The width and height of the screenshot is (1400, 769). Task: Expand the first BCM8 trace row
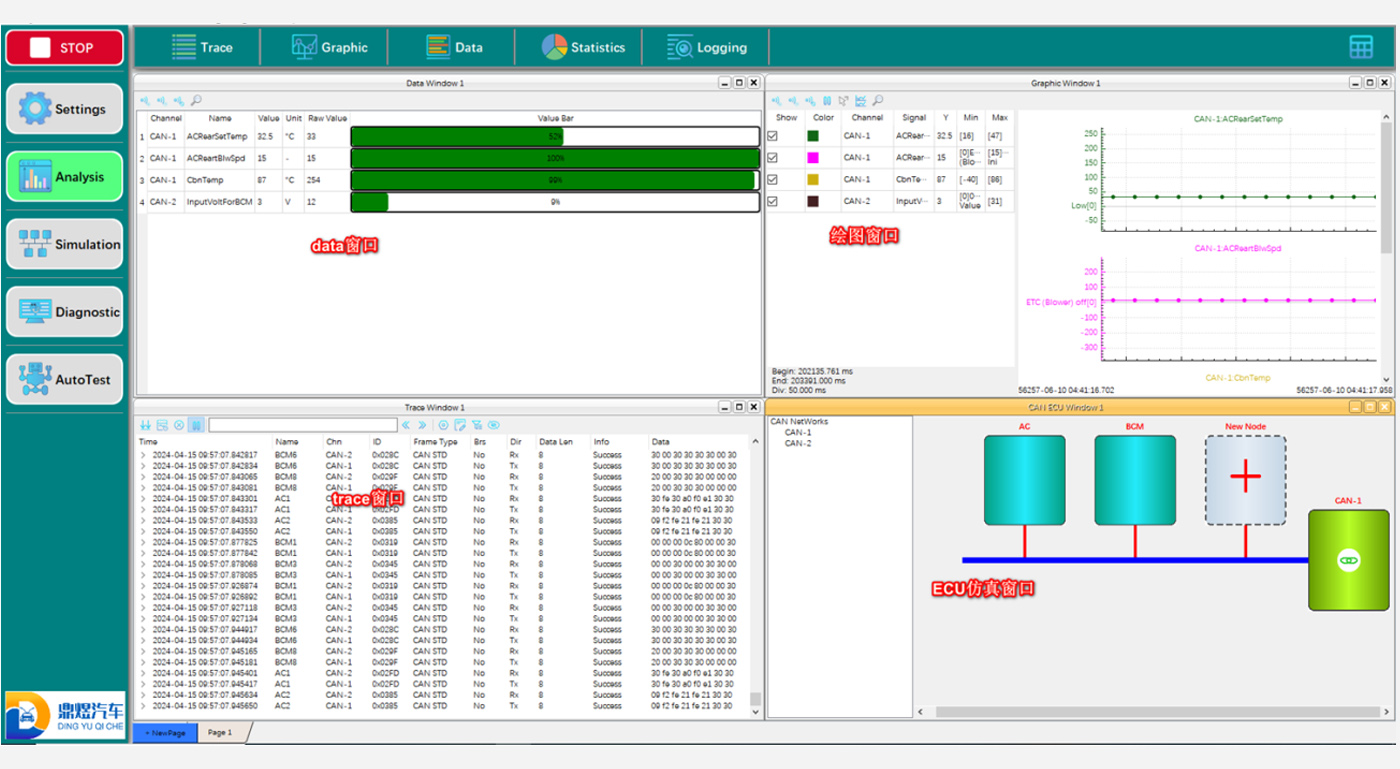click(x=142, y=477)
